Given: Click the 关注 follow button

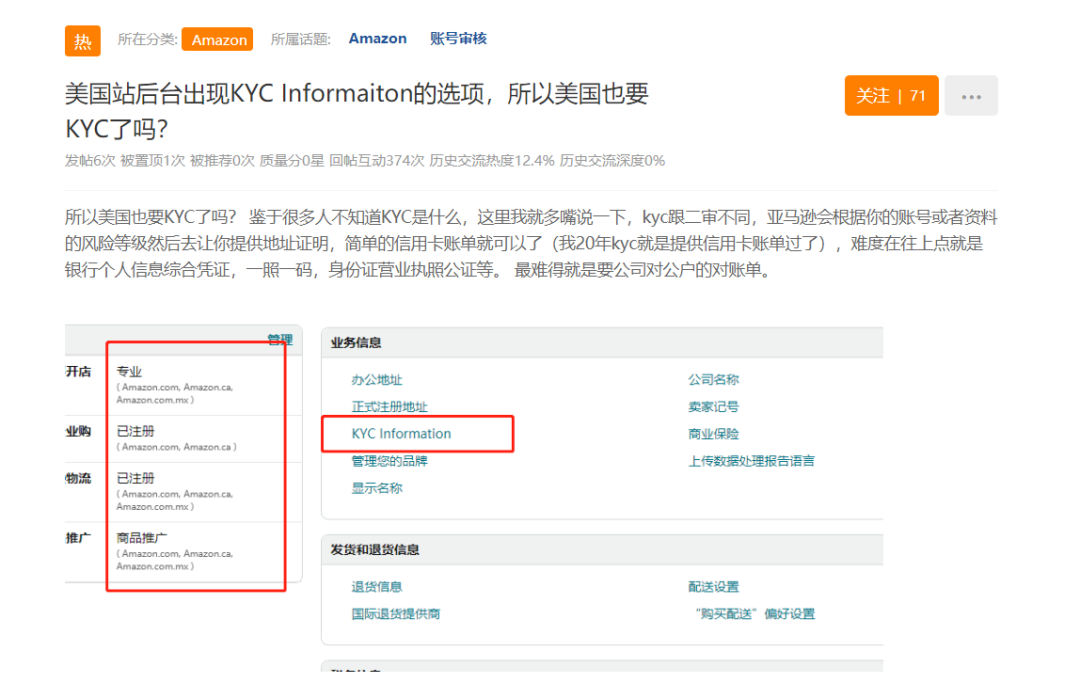Looking at the screenshot, I should [890, 96].
